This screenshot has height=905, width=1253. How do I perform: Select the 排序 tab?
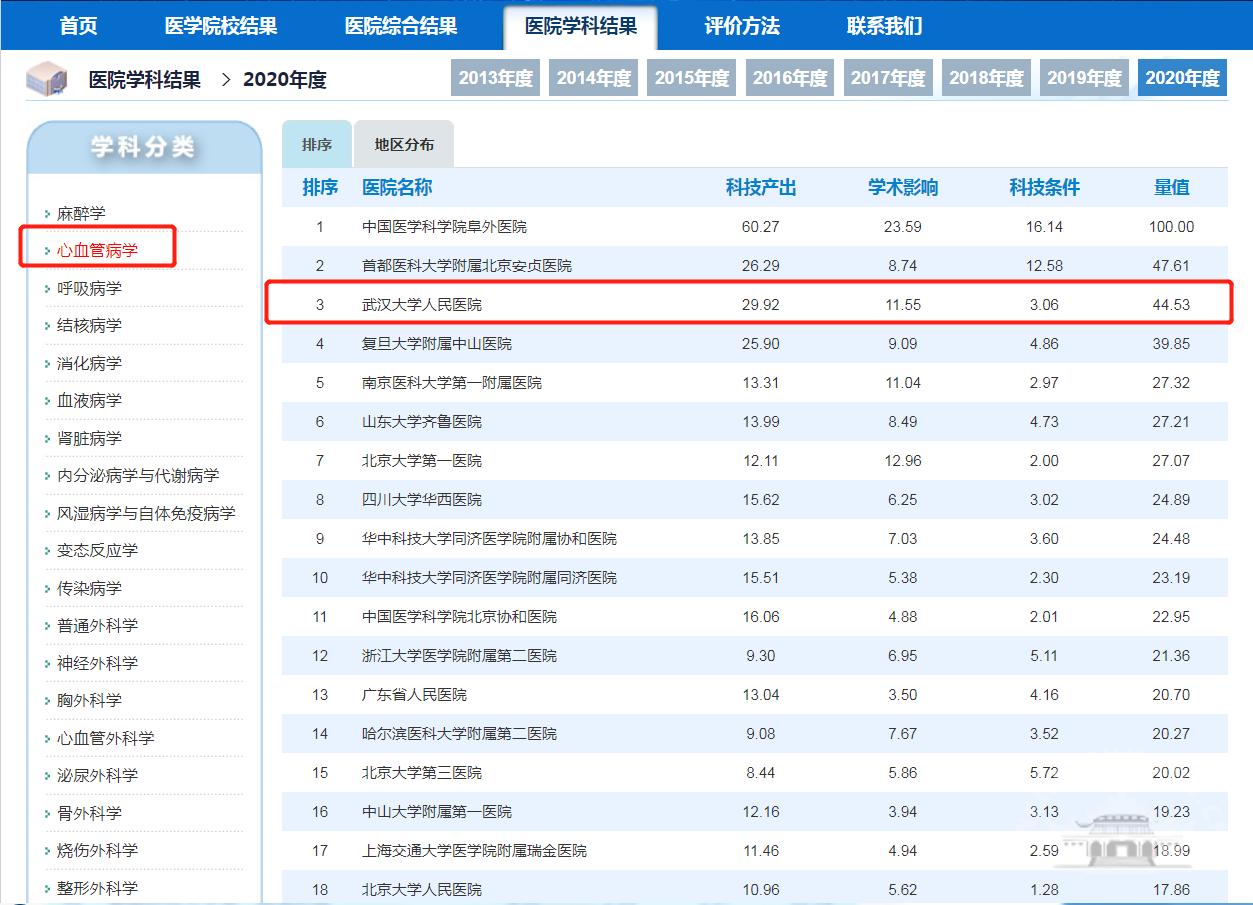click(316, 144)
